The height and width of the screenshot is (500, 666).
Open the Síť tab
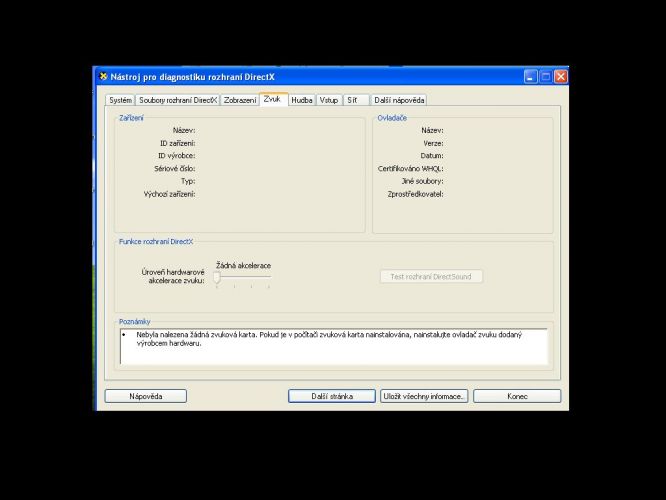coord(356,100)
